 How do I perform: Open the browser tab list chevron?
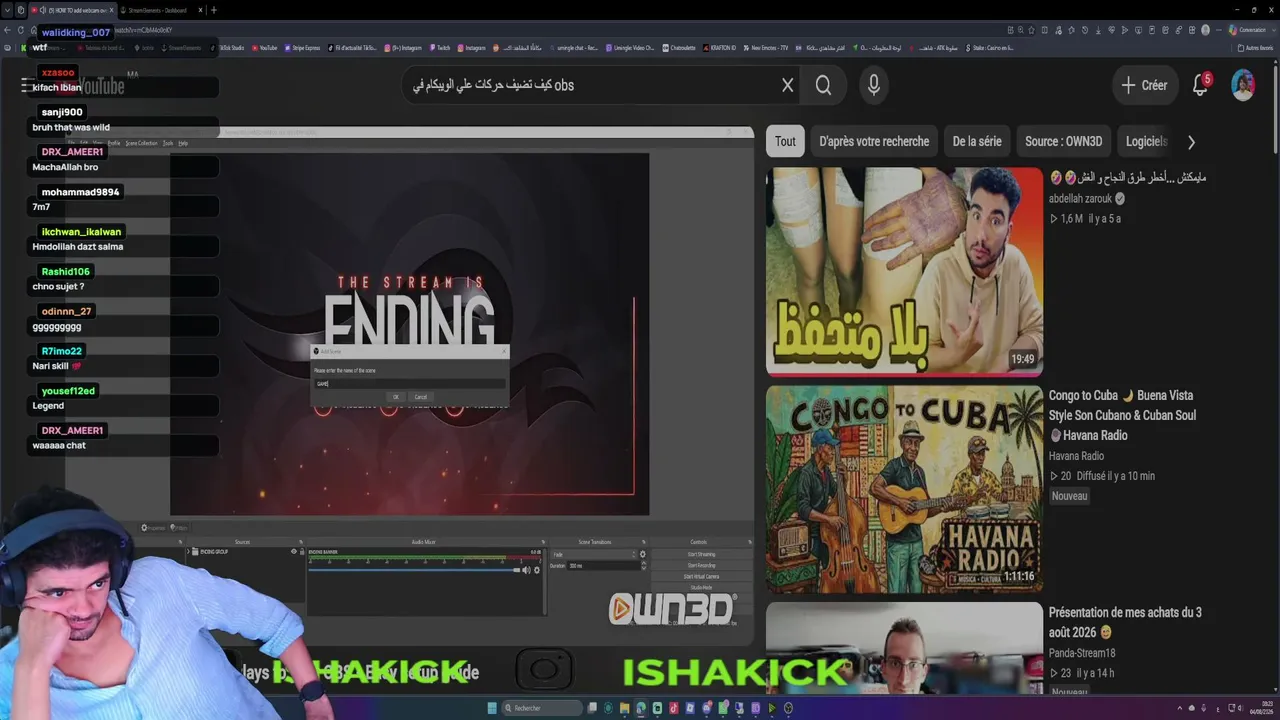(8, 10)
